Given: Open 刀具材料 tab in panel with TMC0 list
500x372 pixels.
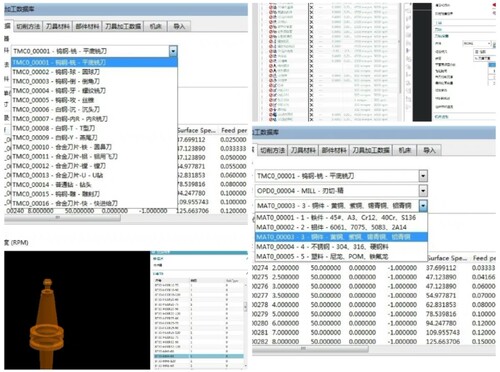Looking at the screenshot, I should (58, 26).
